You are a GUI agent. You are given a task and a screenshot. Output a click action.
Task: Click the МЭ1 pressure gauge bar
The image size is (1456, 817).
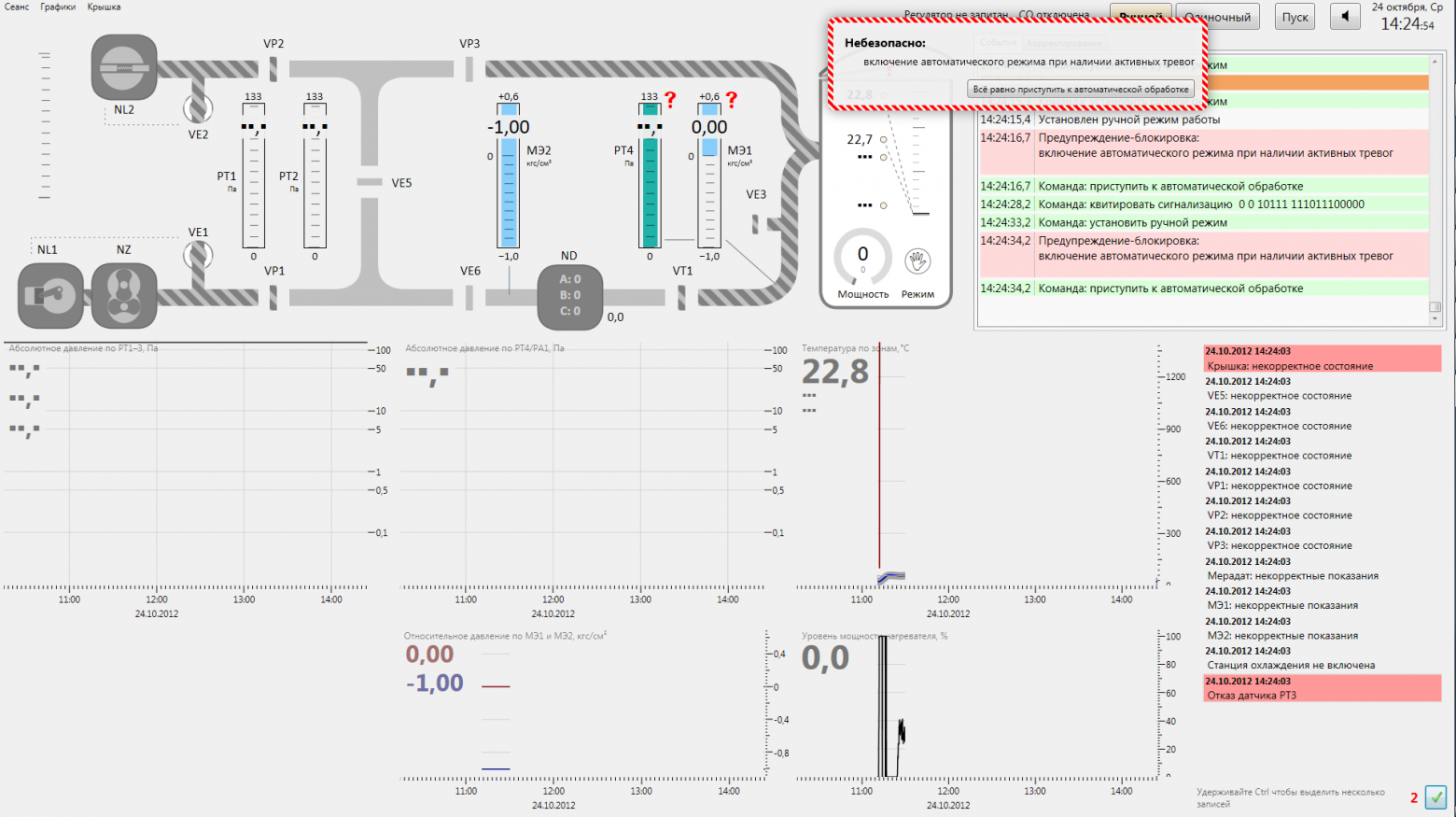click(710, 176)
